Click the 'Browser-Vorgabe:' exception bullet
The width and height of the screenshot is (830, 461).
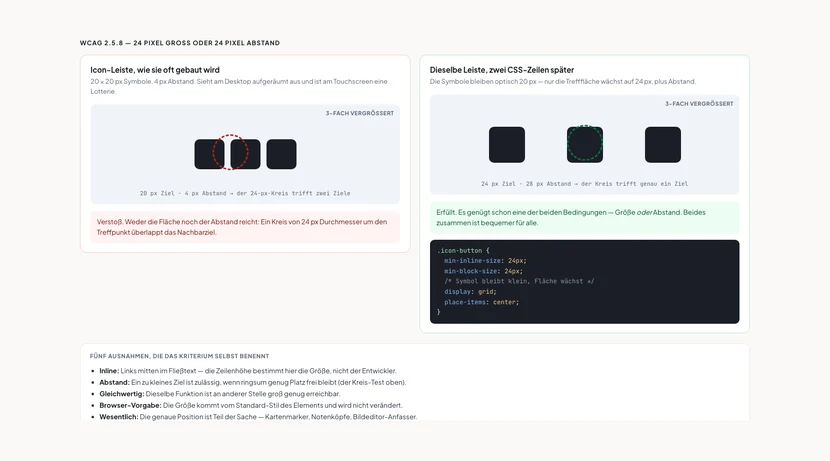251,405
